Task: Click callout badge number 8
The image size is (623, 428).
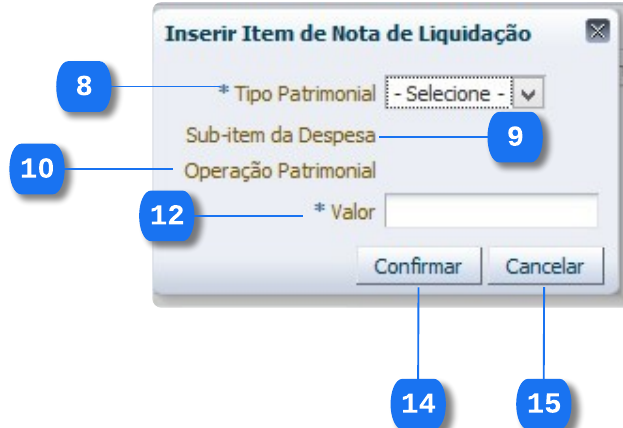Action: coord(84,86)
